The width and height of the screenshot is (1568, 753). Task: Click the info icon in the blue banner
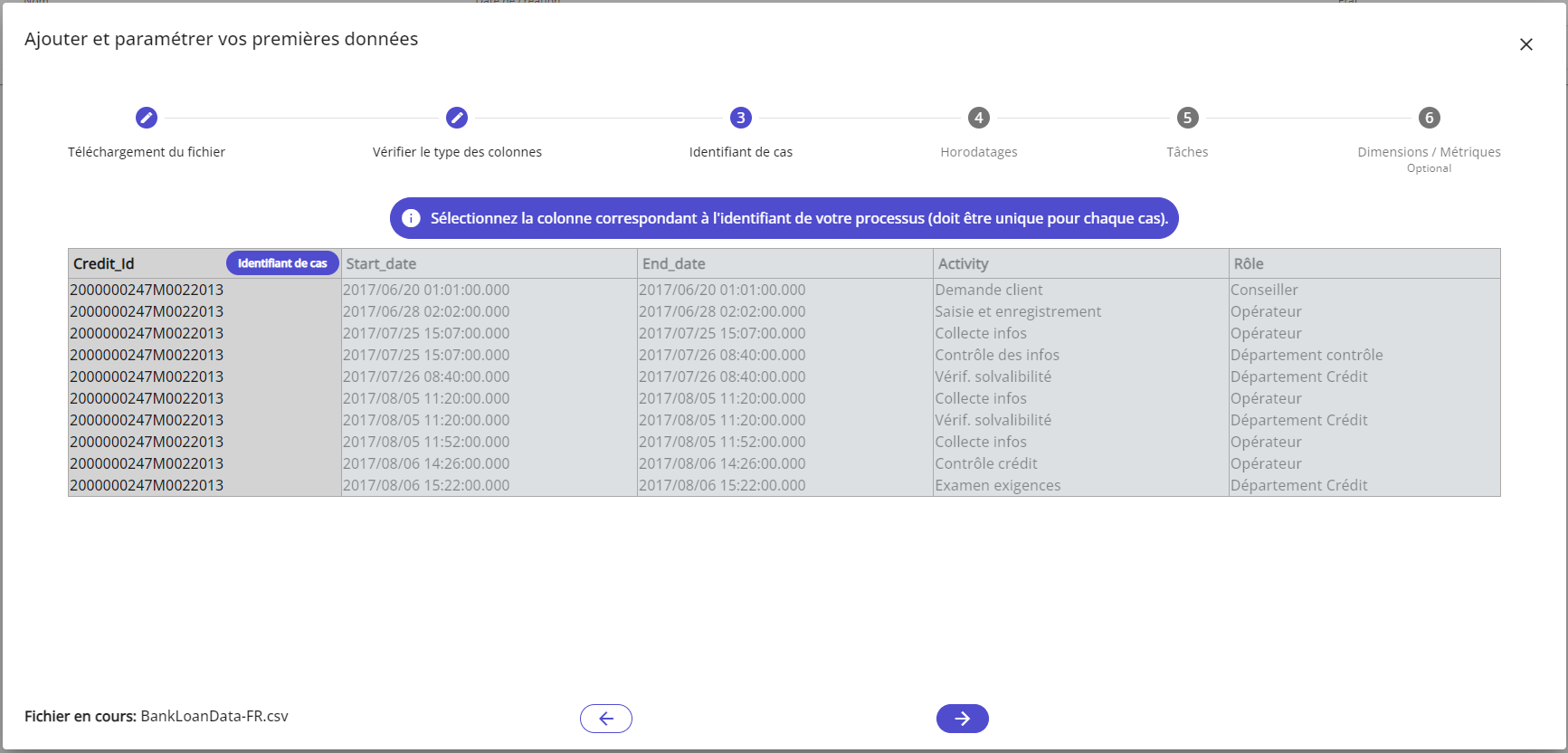tap(411, 218)
